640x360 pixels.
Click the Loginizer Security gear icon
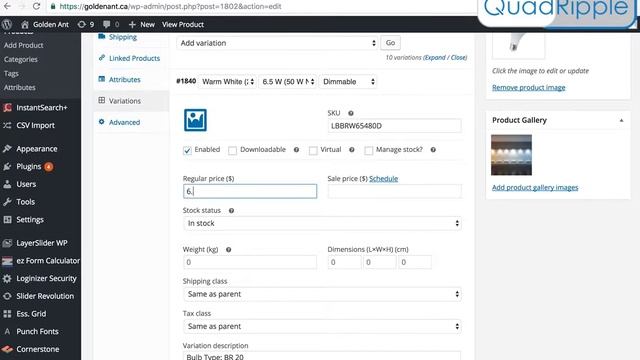[7, 278]
